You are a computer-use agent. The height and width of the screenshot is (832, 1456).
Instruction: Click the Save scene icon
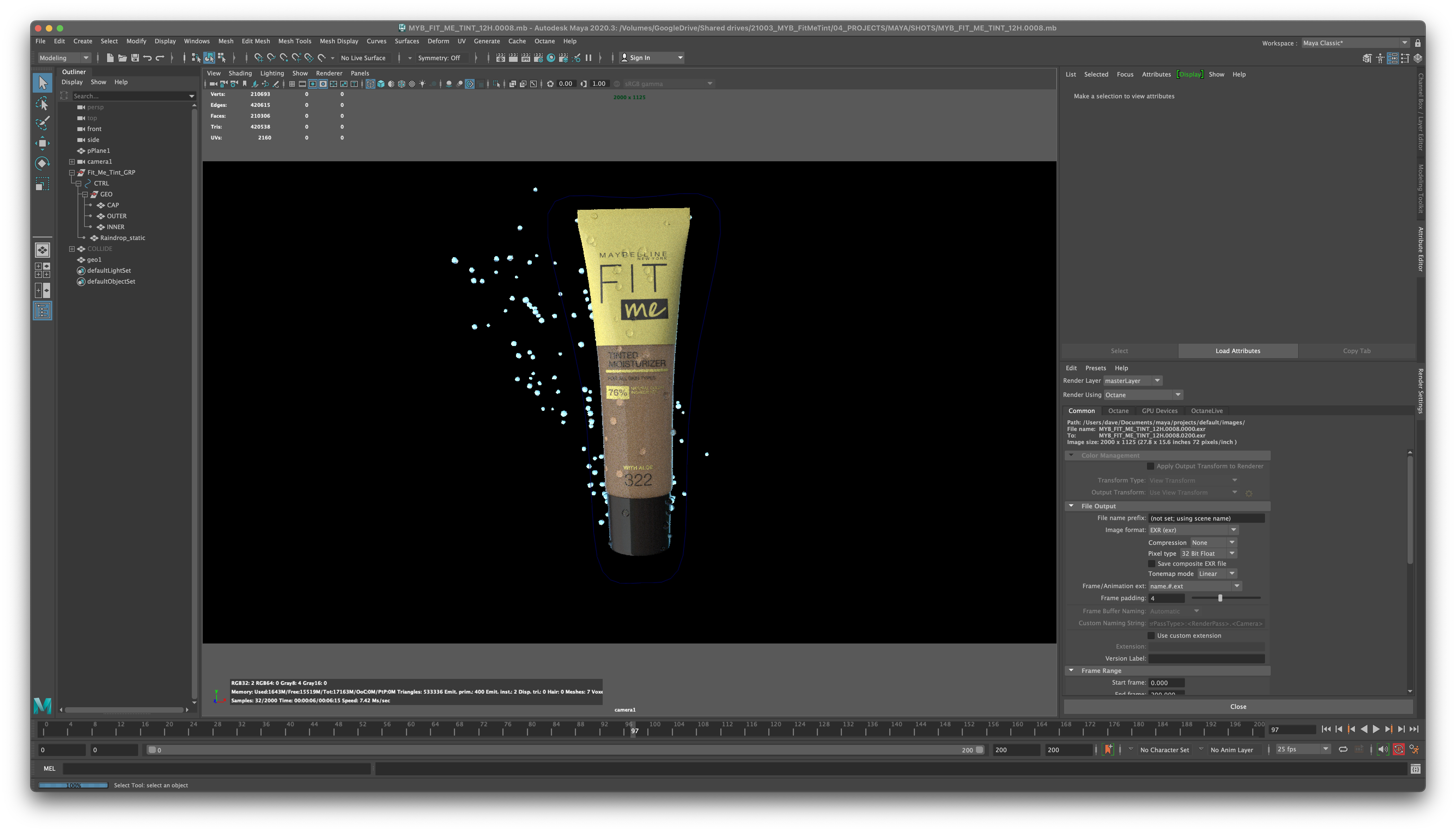pyautogui.click(x=135, y=58)
